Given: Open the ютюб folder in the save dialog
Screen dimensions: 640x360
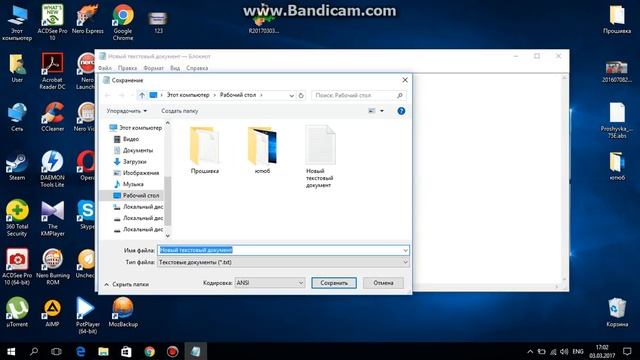Looking at the screenshot, I should (x=262, y=150).
